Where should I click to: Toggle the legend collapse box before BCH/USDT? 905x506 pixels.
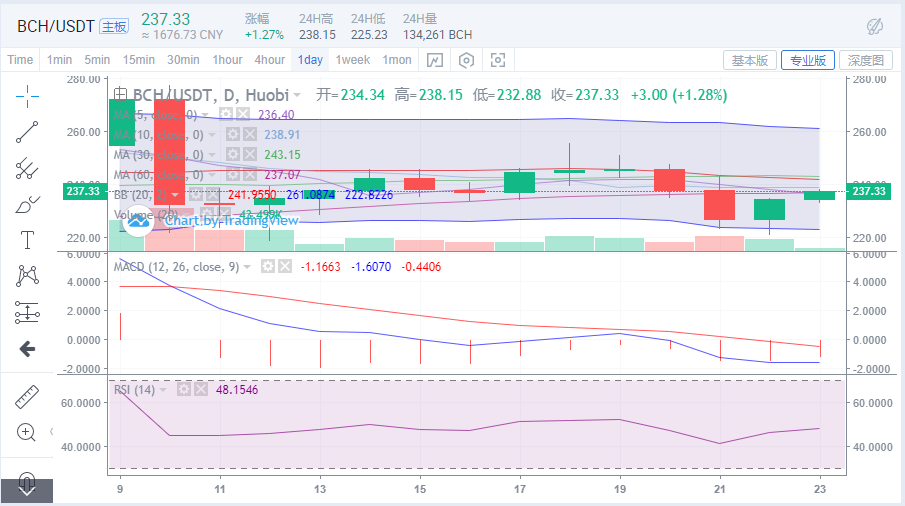(120, 94)
